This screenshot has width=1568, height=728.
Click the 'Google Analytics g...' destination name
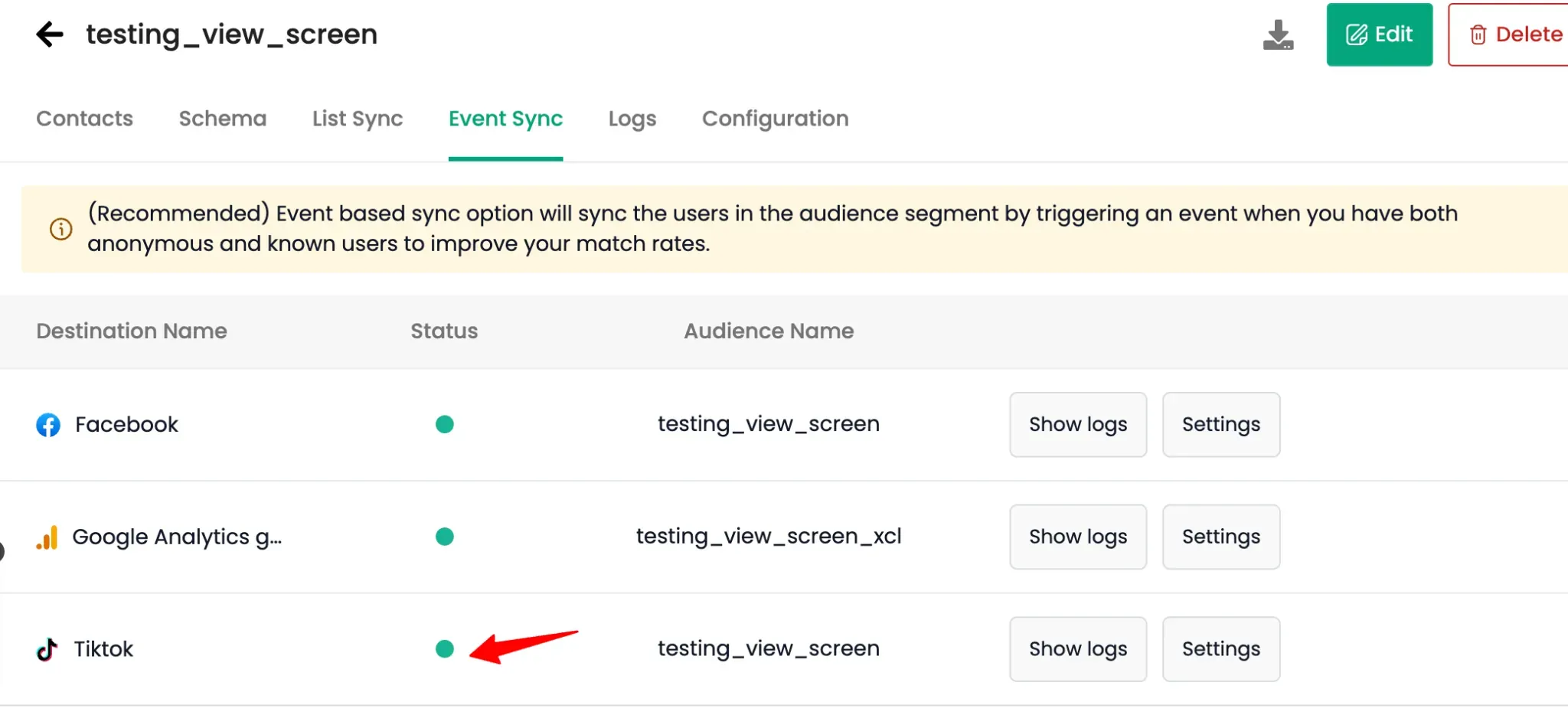(x=178, y=537)
